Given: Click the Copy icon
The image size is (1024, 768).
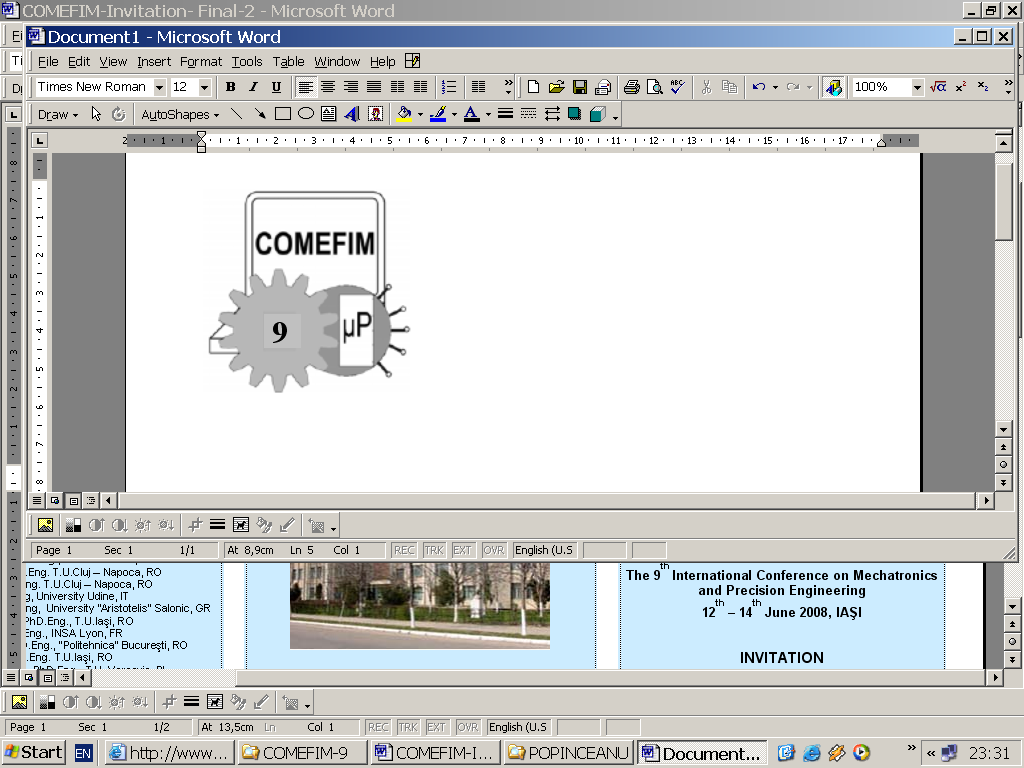Looking at the screenshot, I should (x=729, y=87).
